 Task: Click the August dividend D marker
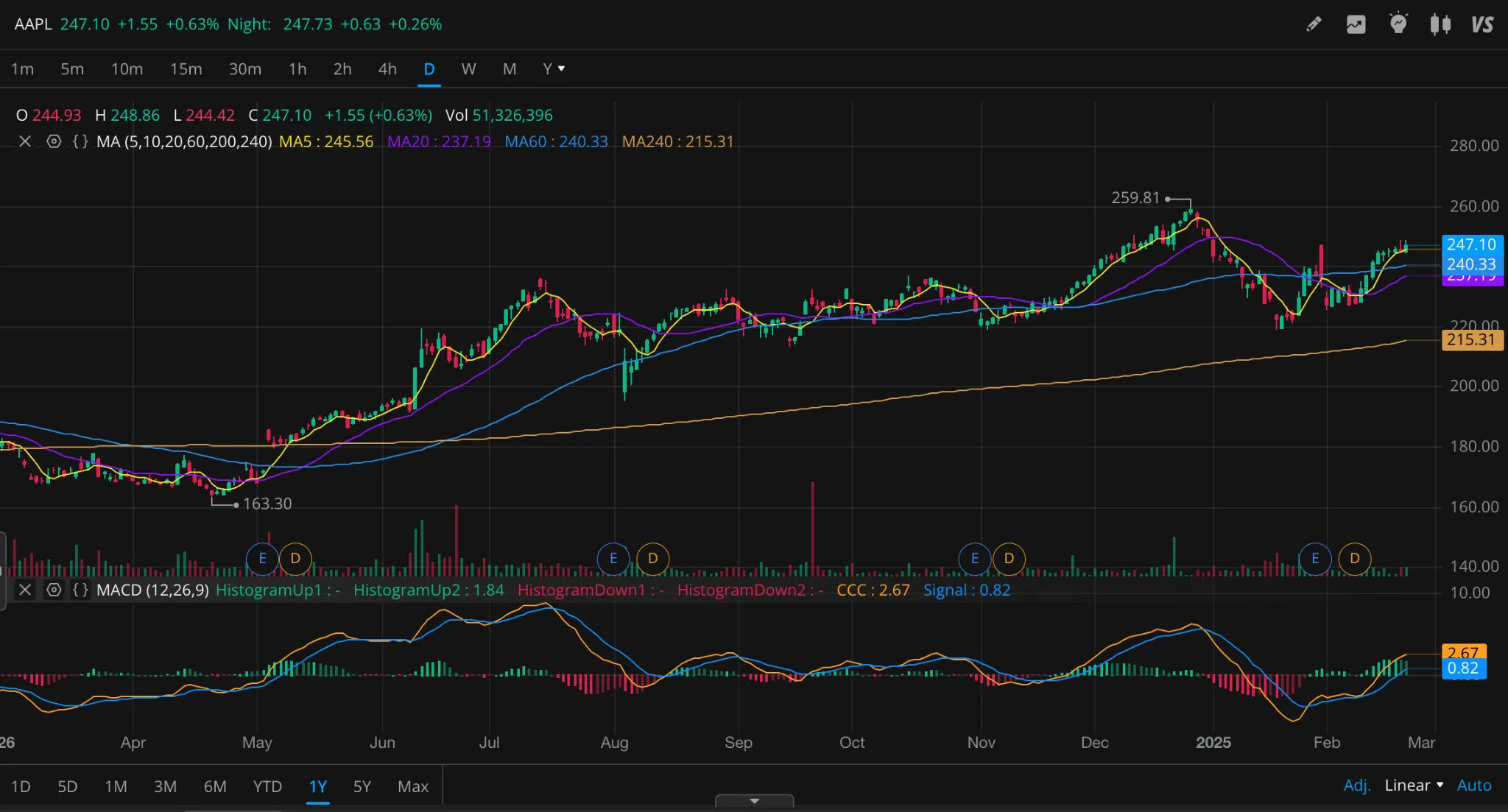(652, 558)
